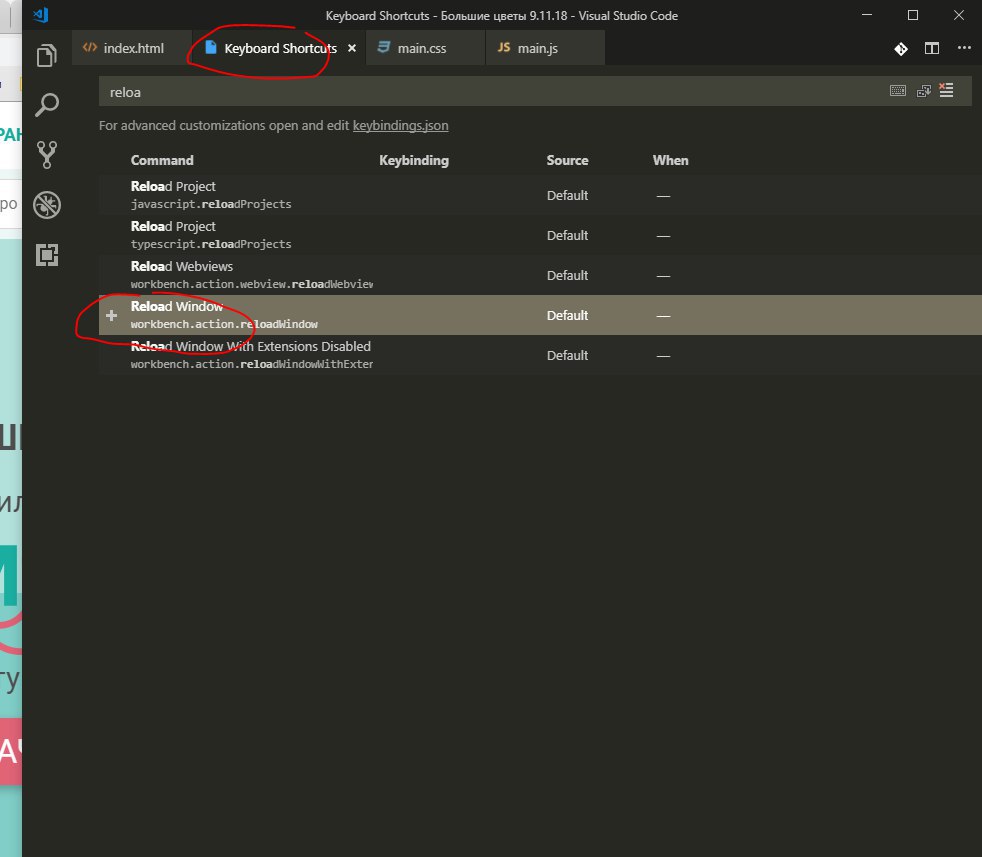
Task: Switch to main.css tab
Action: click(426, 48)
